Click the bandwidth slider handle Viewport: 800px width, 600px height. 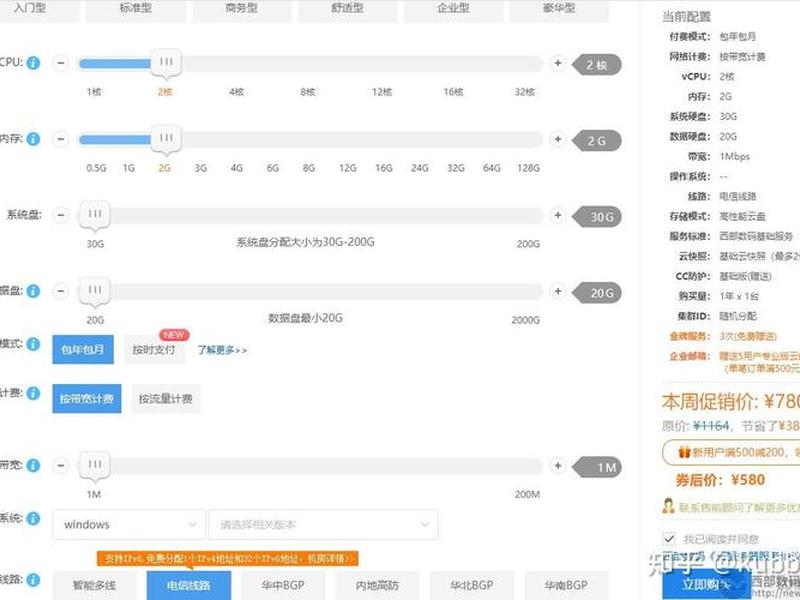pyautogui.click(x=95, y=465)
